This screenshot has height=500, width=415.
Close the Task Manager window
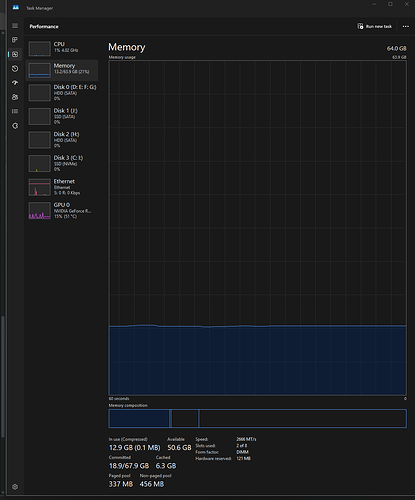[407, 4]
